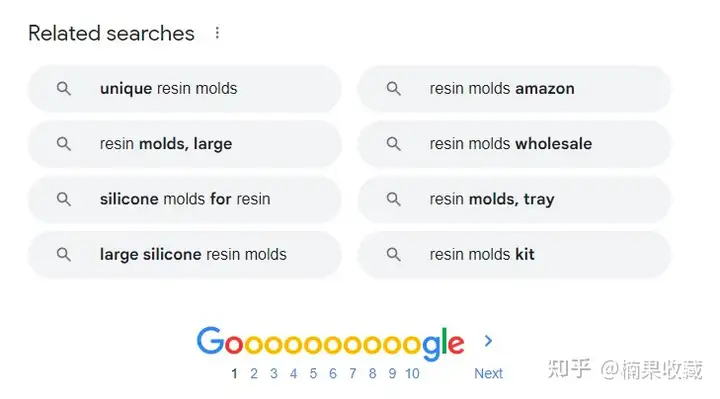Search for unique resin molds suggestion
This screenshot has width=720, height=399.
pos(184,89)
